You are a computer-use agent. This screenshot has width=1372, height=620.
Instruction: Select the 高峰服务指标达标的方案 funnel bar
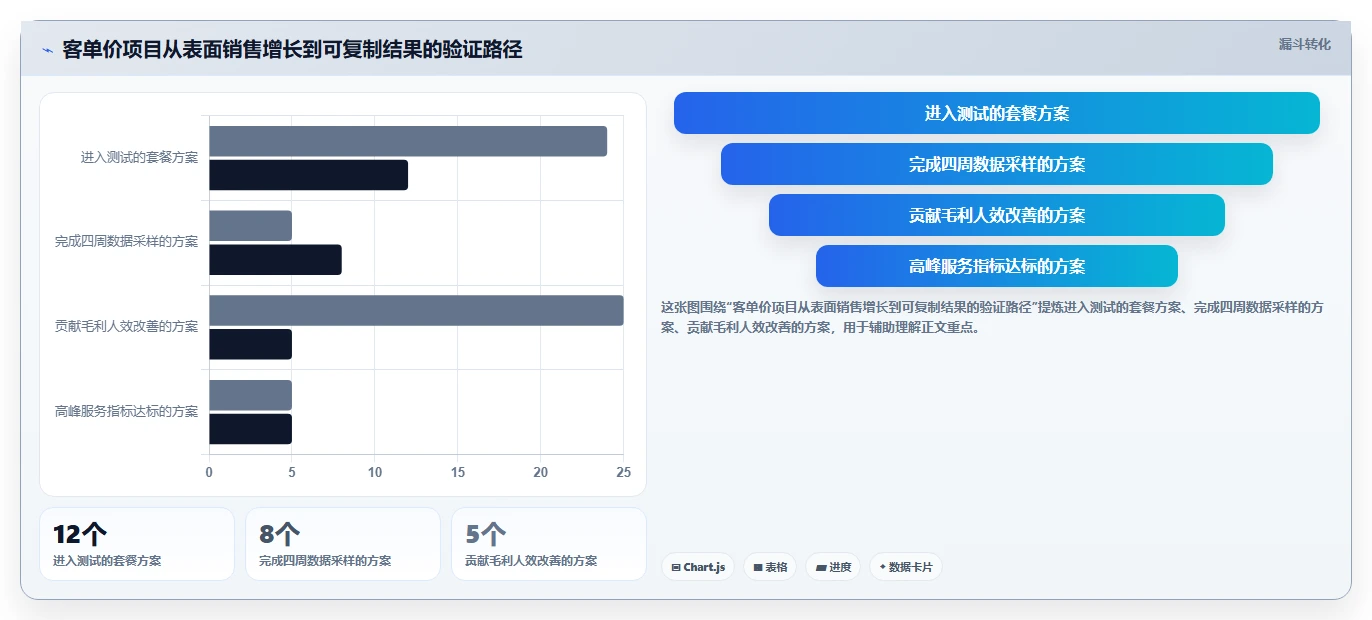point(996,266)
